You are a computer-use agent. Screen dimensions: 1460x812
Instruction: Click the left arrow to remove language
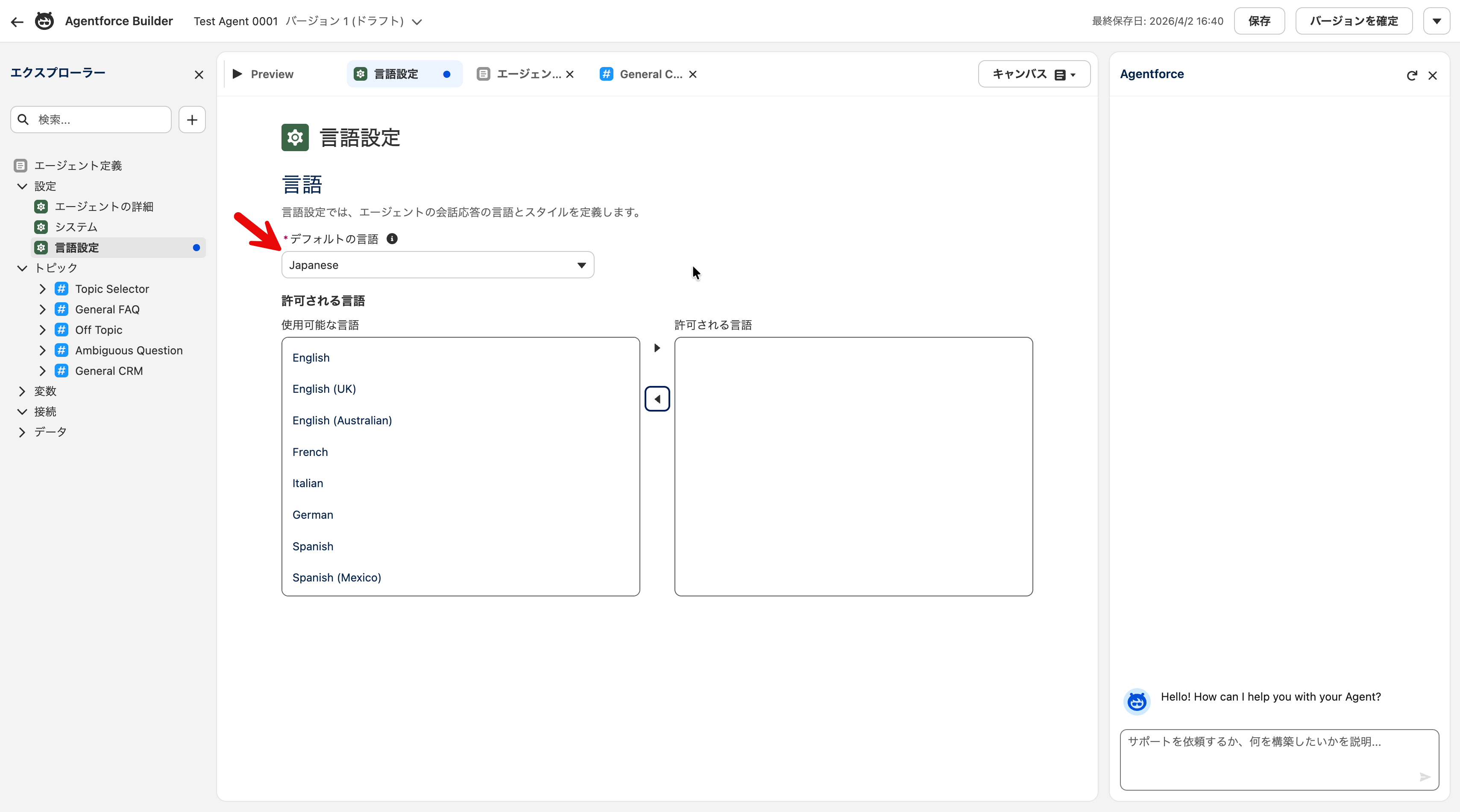[x=657, y=399]
